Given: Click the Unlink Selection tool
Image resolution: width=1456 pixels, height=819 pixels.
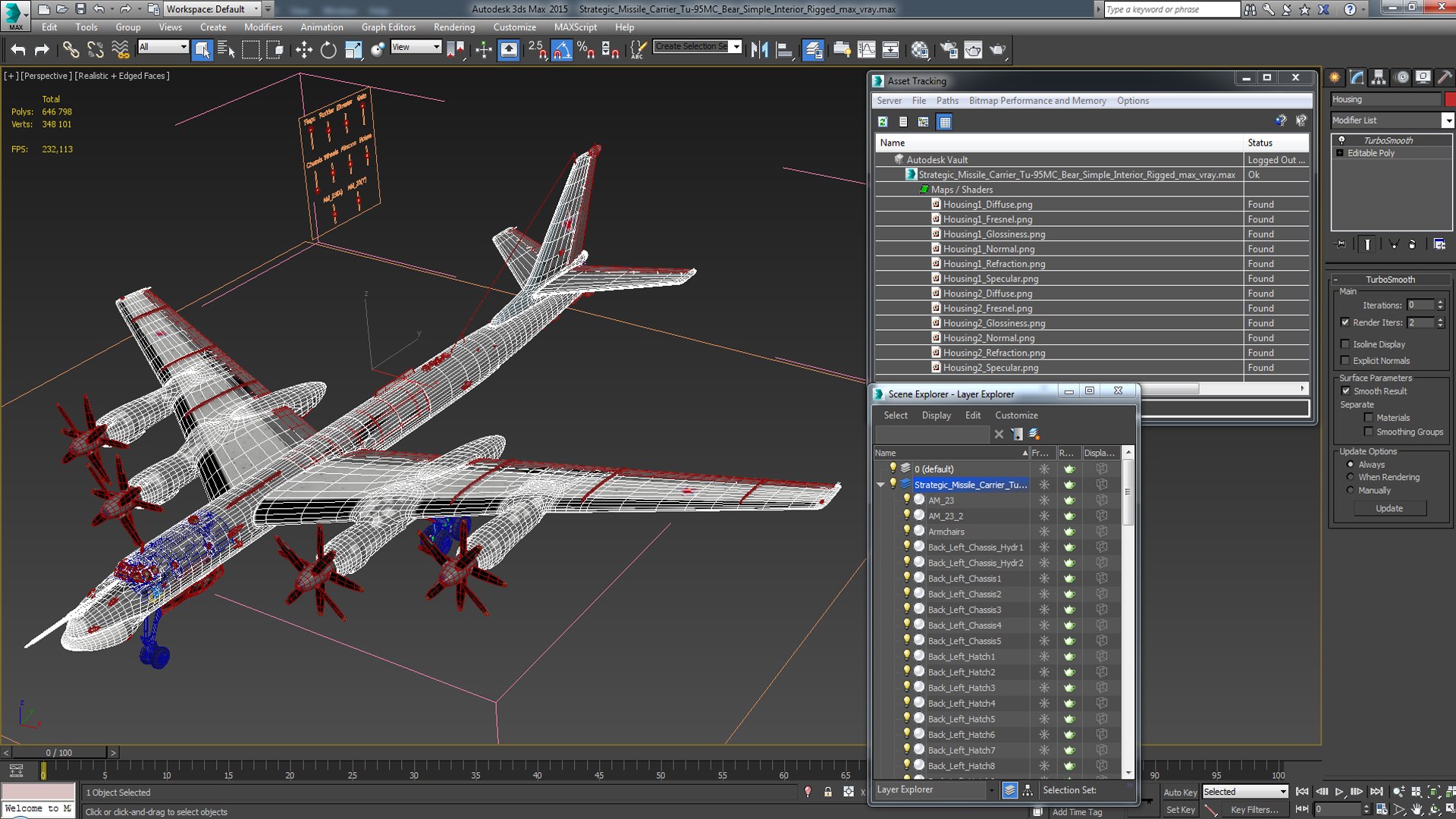Looking at the screenshot, I should tap(96, 50).
